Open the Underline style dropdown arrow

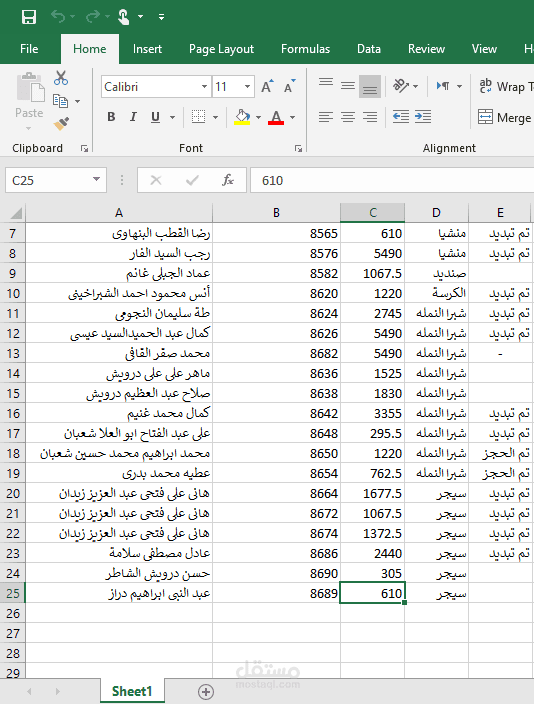point(172,118)
